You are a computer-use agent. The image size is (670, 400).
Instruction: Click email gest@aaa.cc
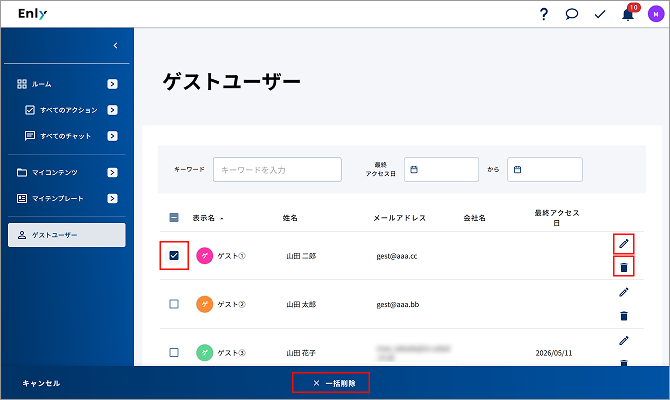[397, 256]
